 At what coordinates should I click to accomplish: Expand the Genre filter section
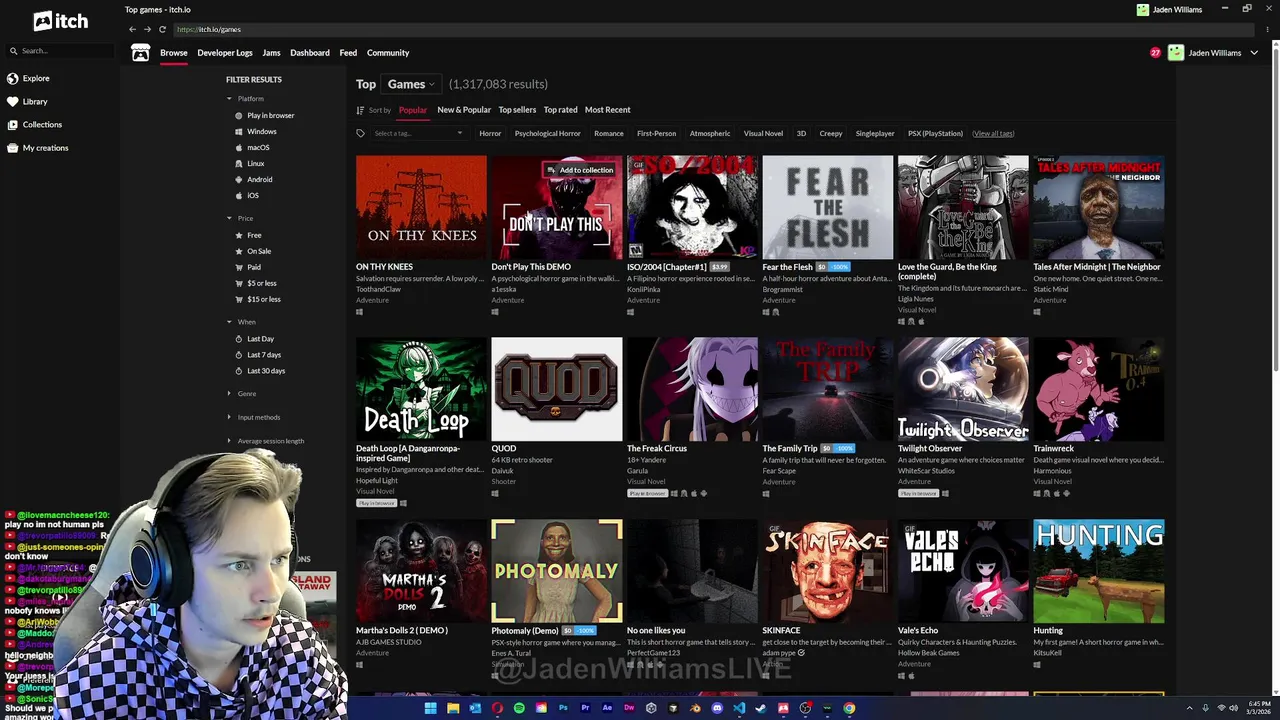(241, 394)
